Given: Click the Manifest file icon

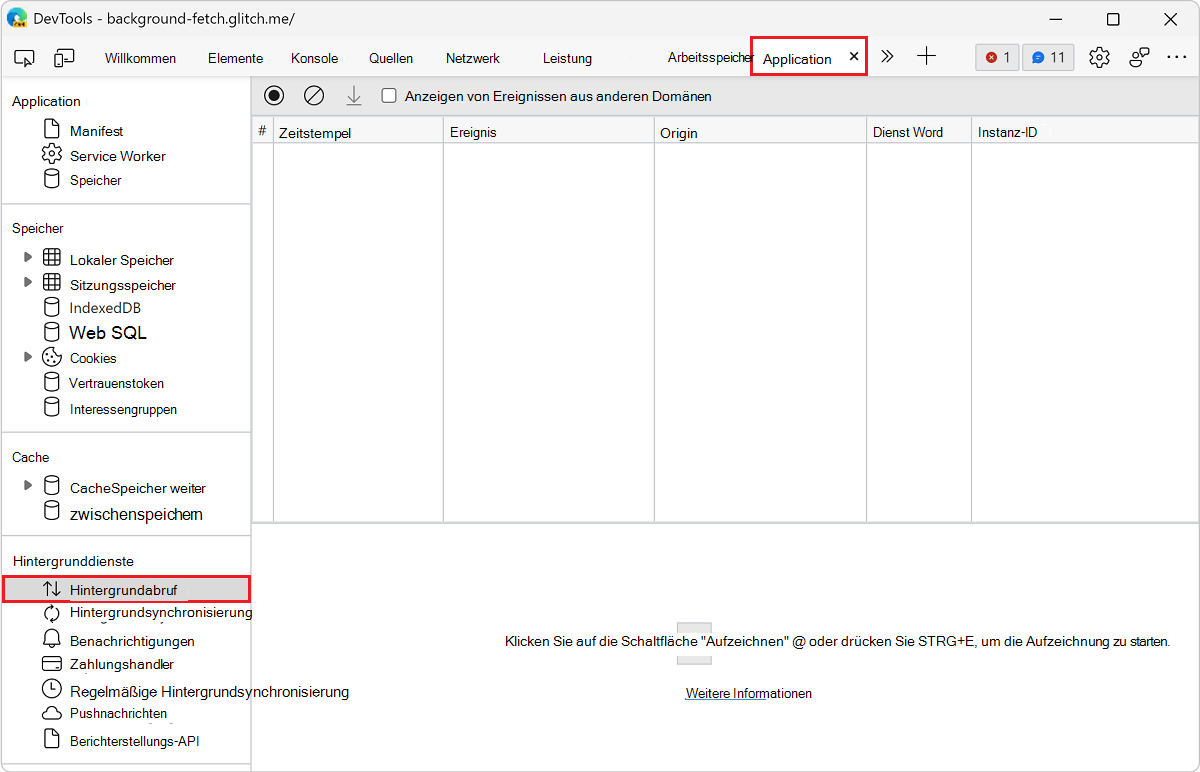Looking at the screenshot, I should (x=51, y=130).
